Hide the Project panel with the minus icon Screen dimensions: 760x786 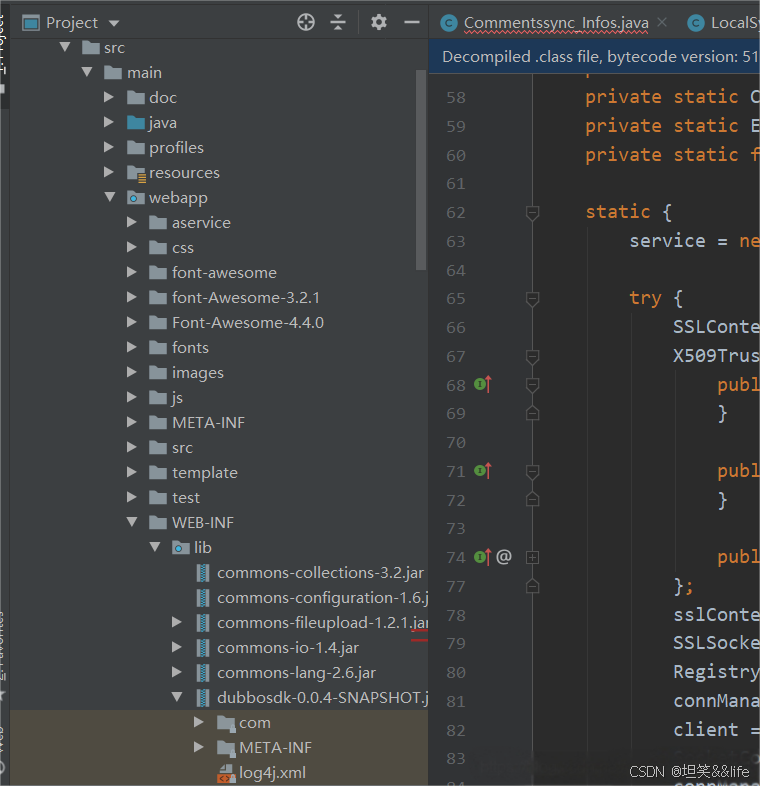pos(412,23)
